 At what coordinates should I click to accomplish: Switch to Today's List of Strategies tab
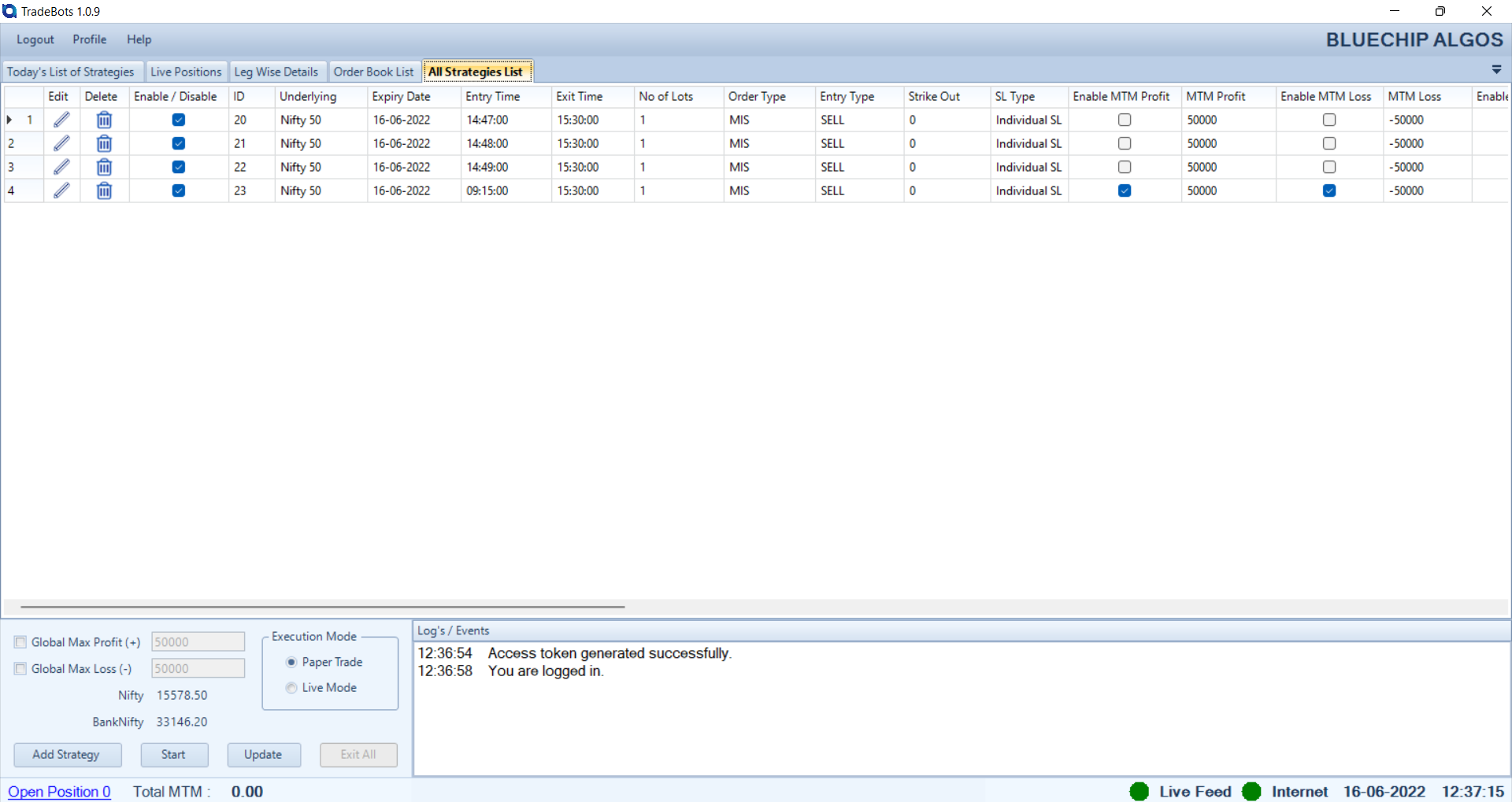point(71,72)
